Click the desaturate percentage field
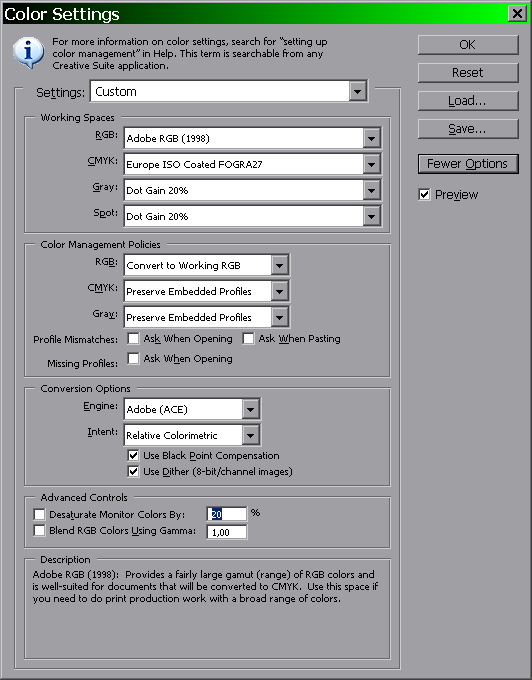This screenshot has width=532, height=680. click(x=227, y=514)
